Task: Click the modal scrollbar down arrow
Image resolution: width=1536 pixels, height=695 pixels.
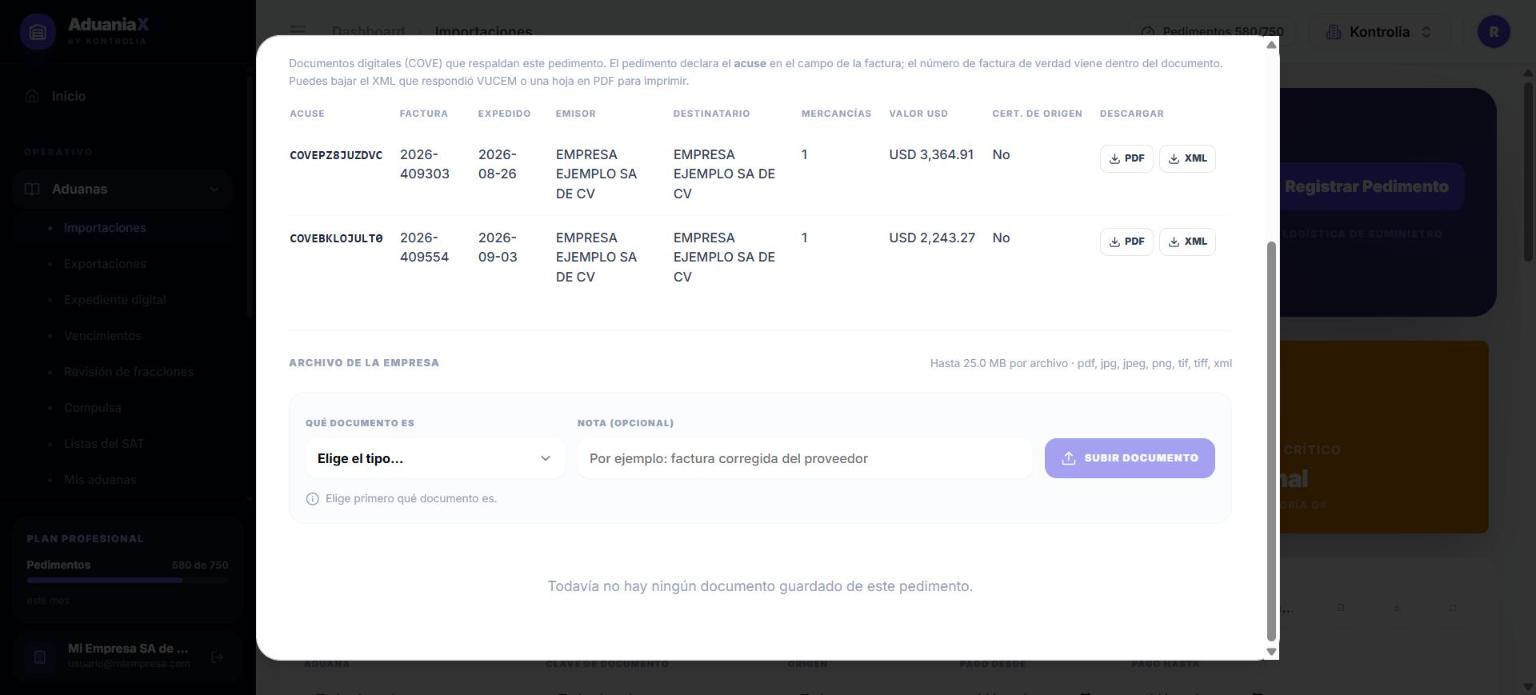Action: (1272, 652)
